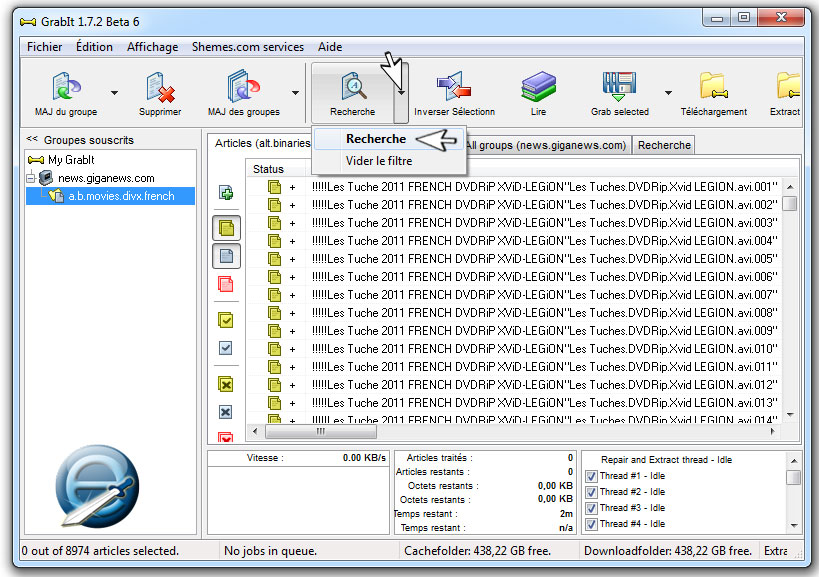
Task: Open the Édition menu
Action: [x=94, y=47]
